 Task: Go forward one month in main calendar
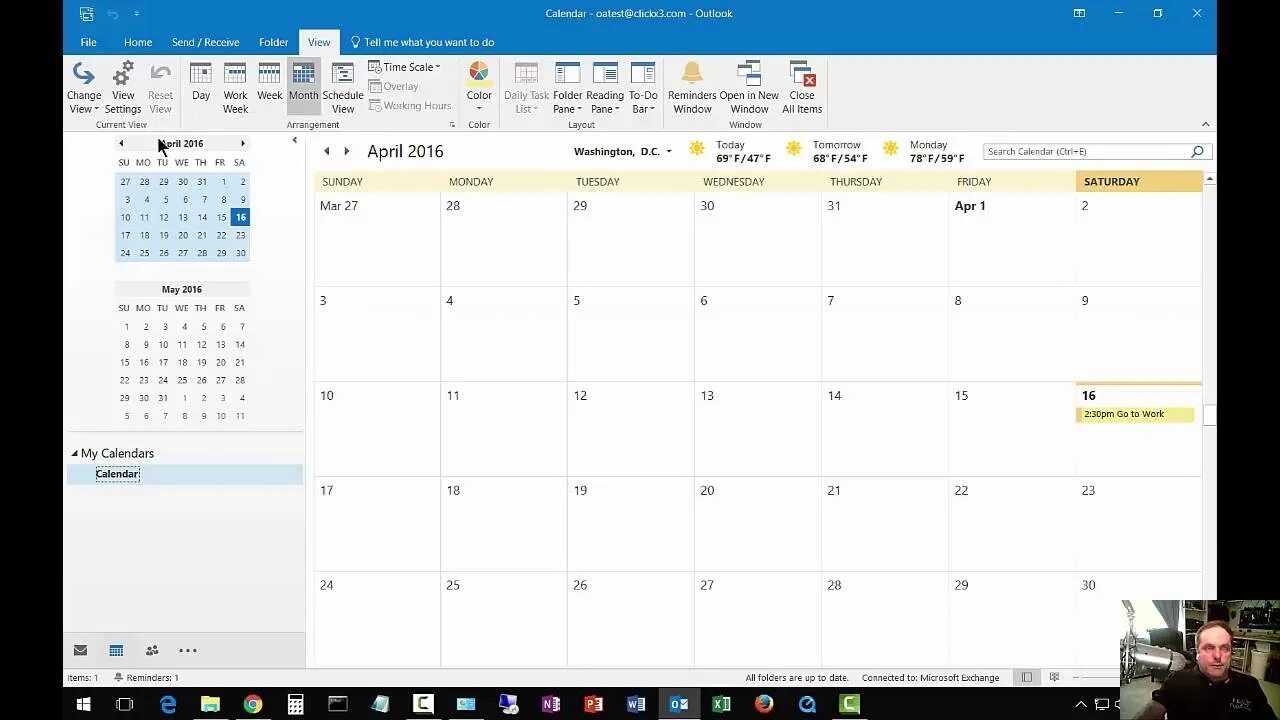(x=346, y=151)
